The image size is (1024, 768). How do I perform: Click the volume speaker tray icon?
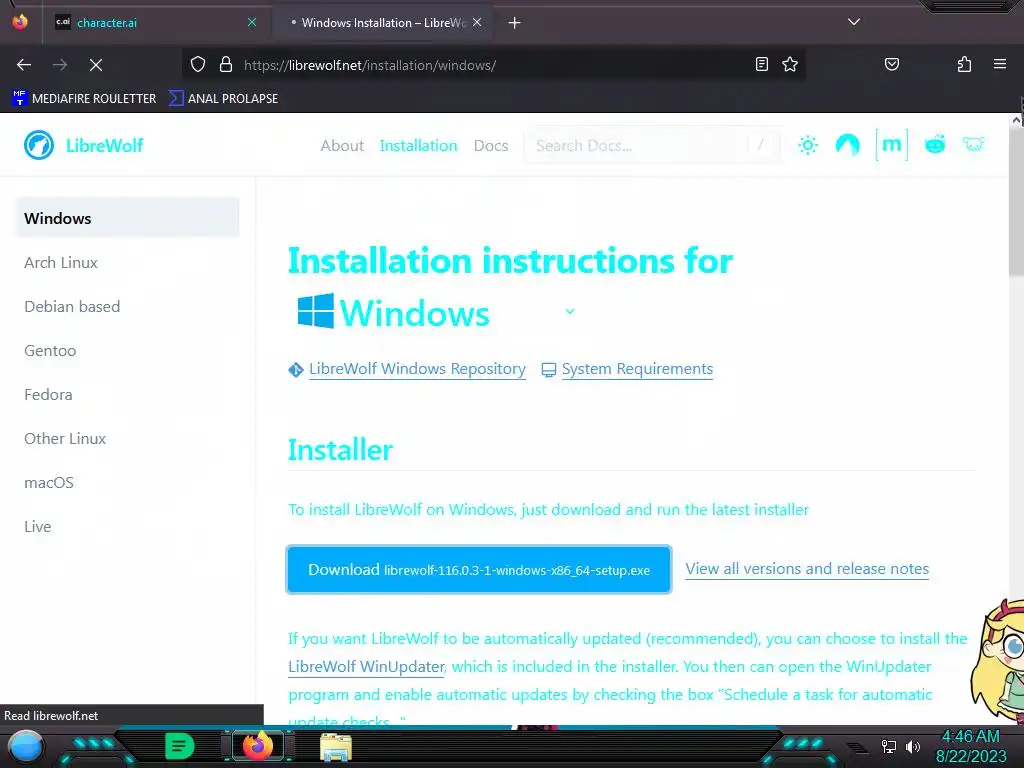[913, 746]
